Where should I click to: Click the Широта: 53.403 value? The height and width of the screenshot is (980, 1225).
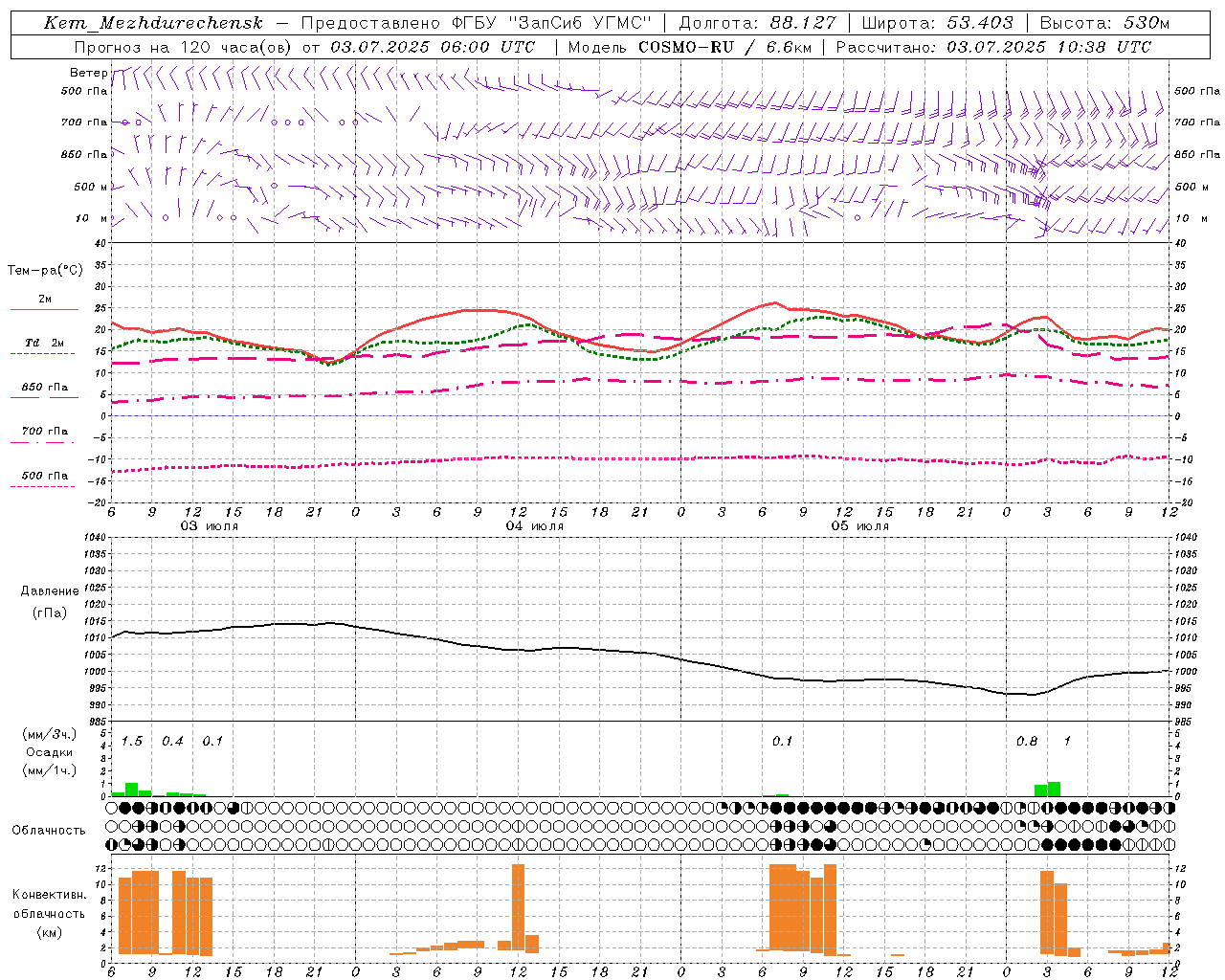point(937,23)
